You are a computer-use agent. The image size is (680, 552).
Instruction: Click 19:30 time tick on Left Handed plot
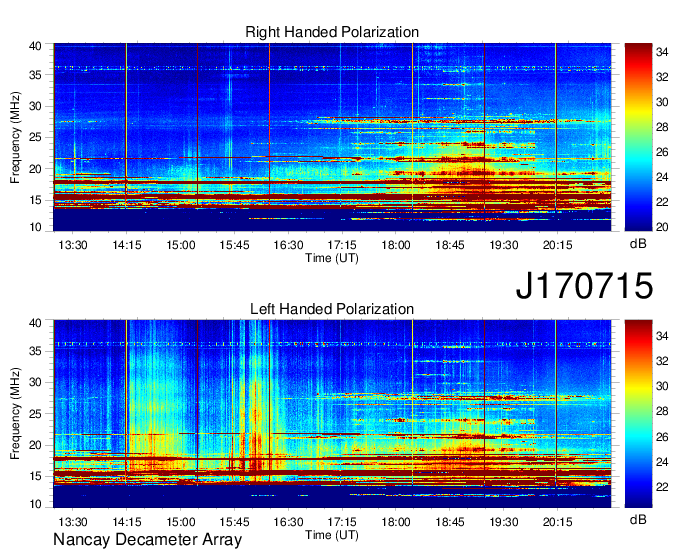pos(504,522)
